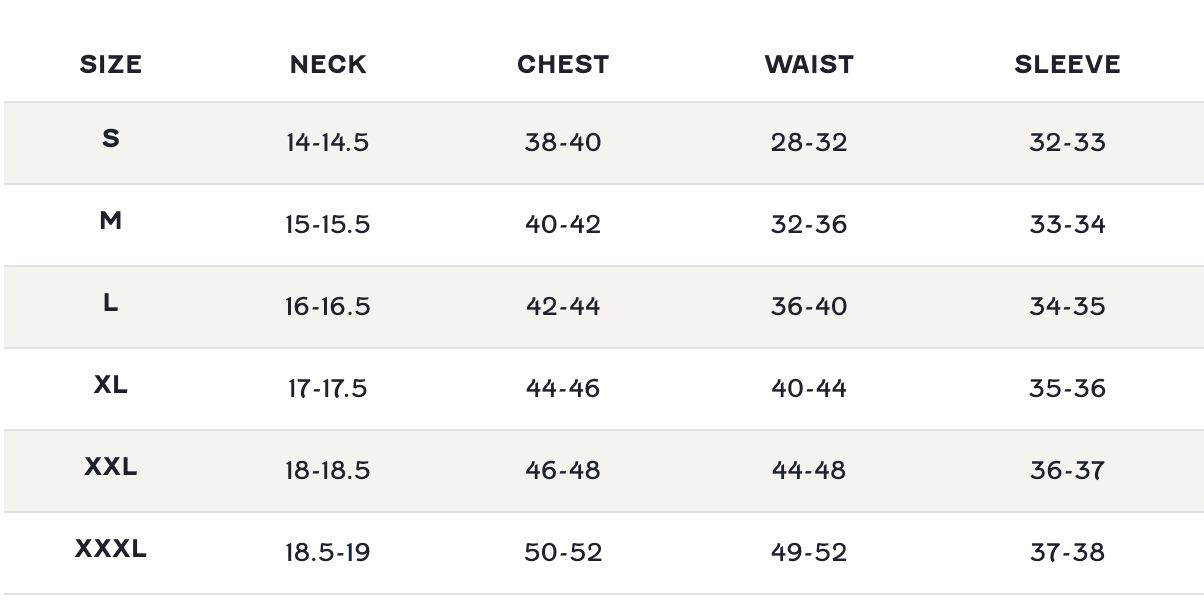
Task: Select the XXXL size row label
Action: pyautogui.click(x=110, y=549)
